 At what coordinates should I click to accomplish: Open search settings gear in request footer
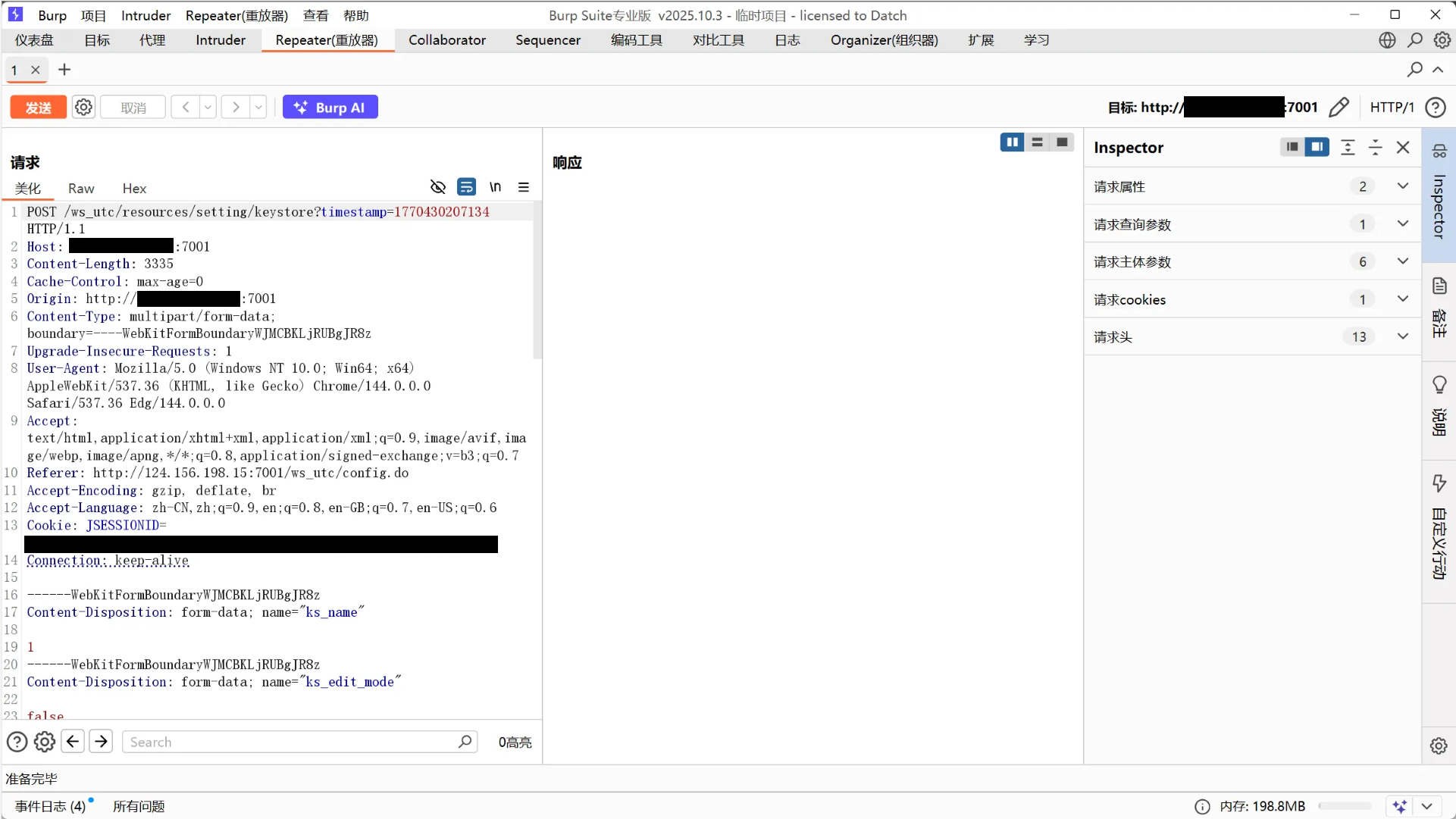point(45,742)
